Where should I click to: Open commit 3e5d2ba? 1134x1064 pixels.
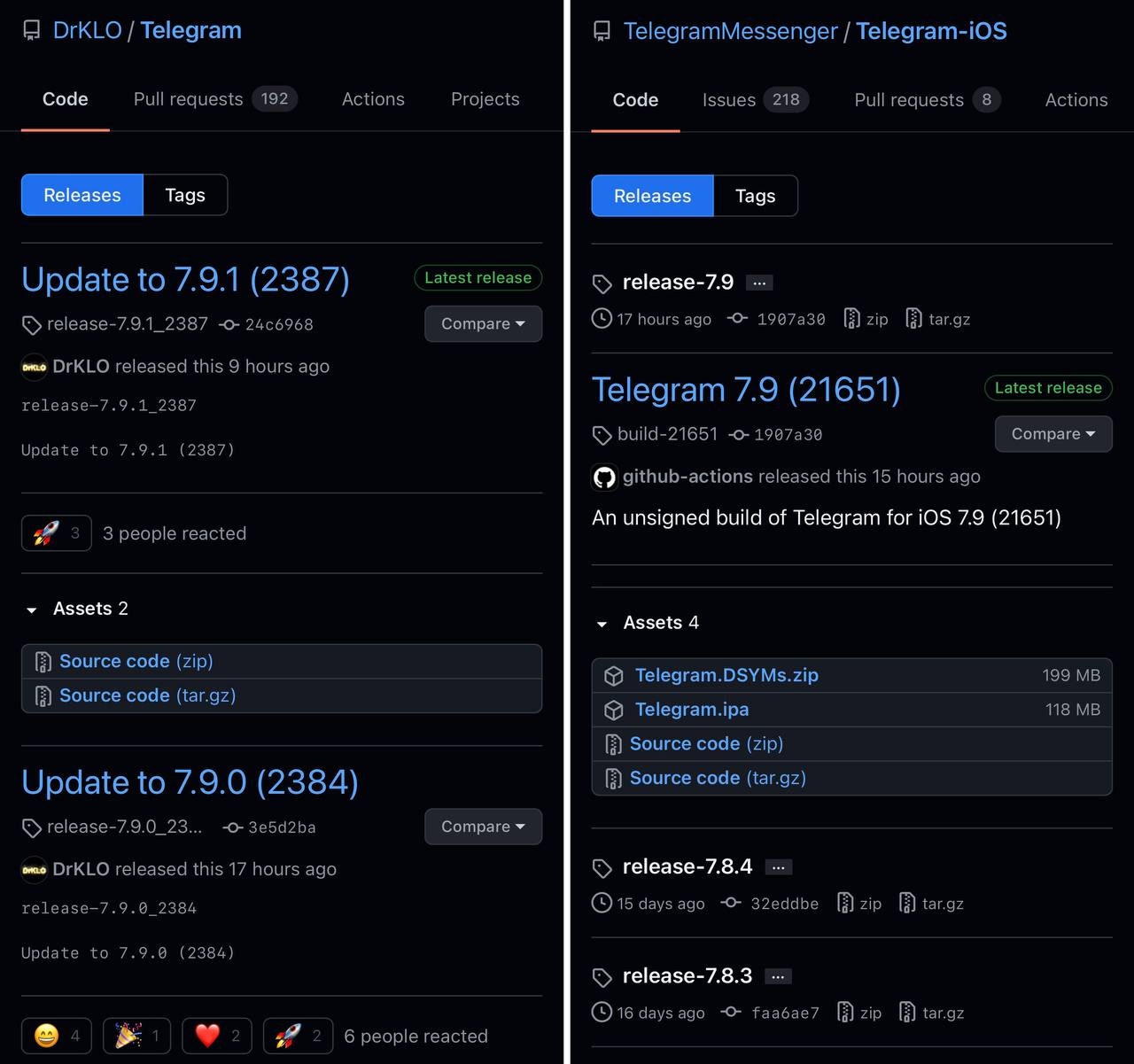coord(282,827)
